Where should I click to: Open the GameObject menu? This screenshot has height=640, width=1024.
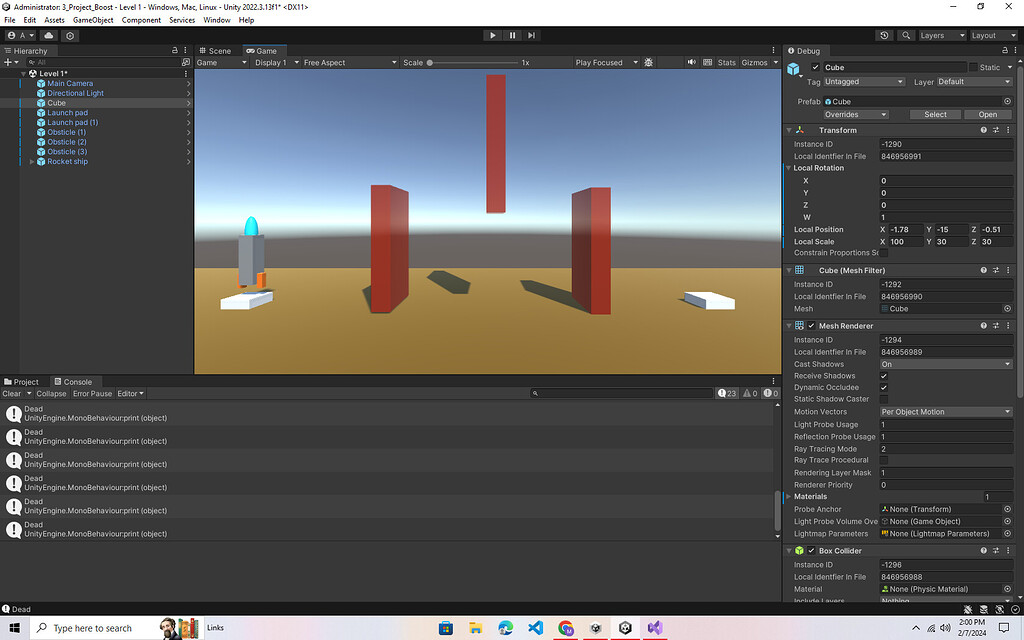pyautogui.click(x=95, y=19)
